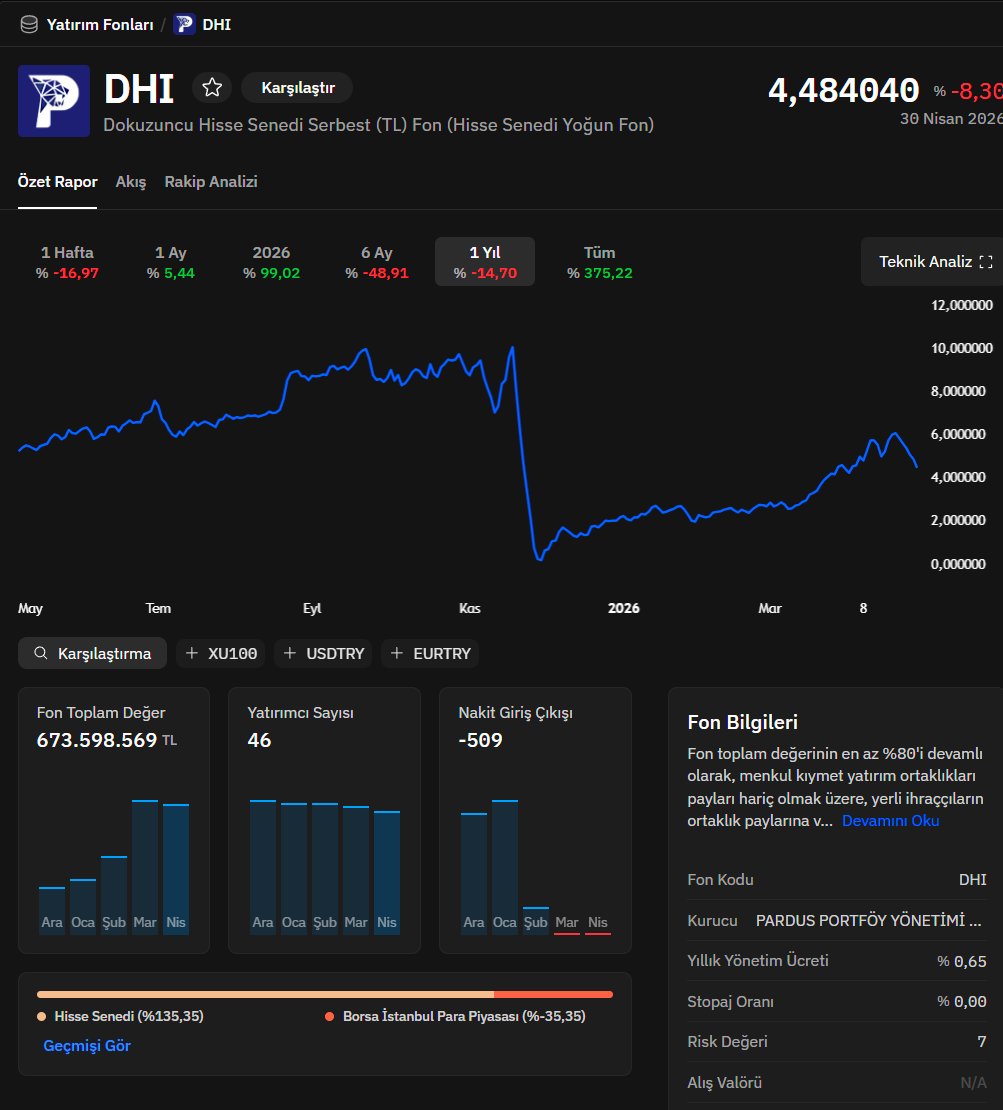Click the Karşılaştır button
This screenshot has width=1003, height=1110.
pyautogui.click(x=297, y=88)
